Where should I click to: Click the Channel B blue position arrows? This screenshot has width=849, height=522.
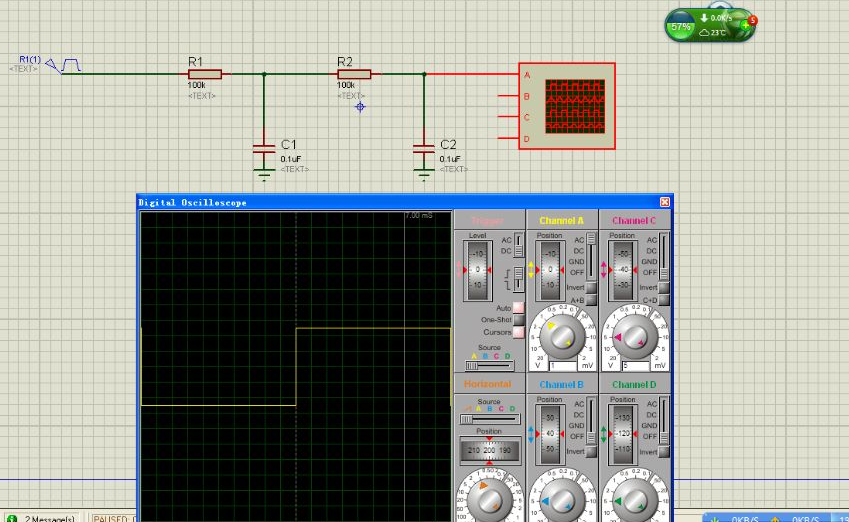(531, 433)
